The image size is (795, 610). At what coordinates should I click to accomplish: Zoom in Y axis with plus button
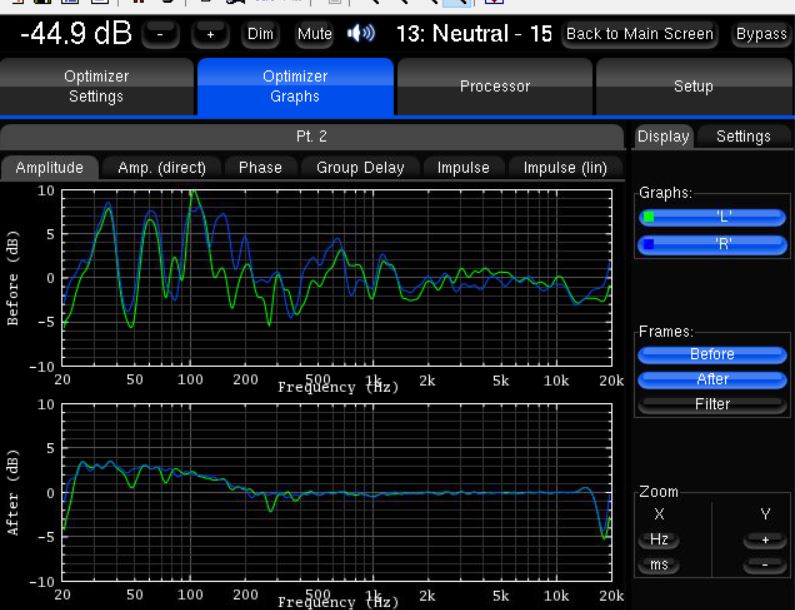[766, 540]
